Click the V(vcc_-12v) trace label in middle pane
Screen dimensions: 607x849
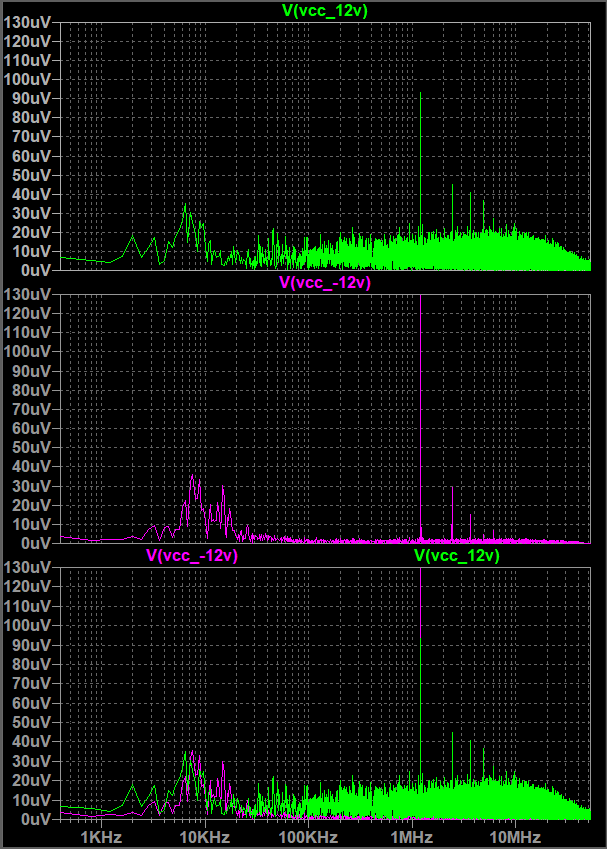click(x=325, y=282)
